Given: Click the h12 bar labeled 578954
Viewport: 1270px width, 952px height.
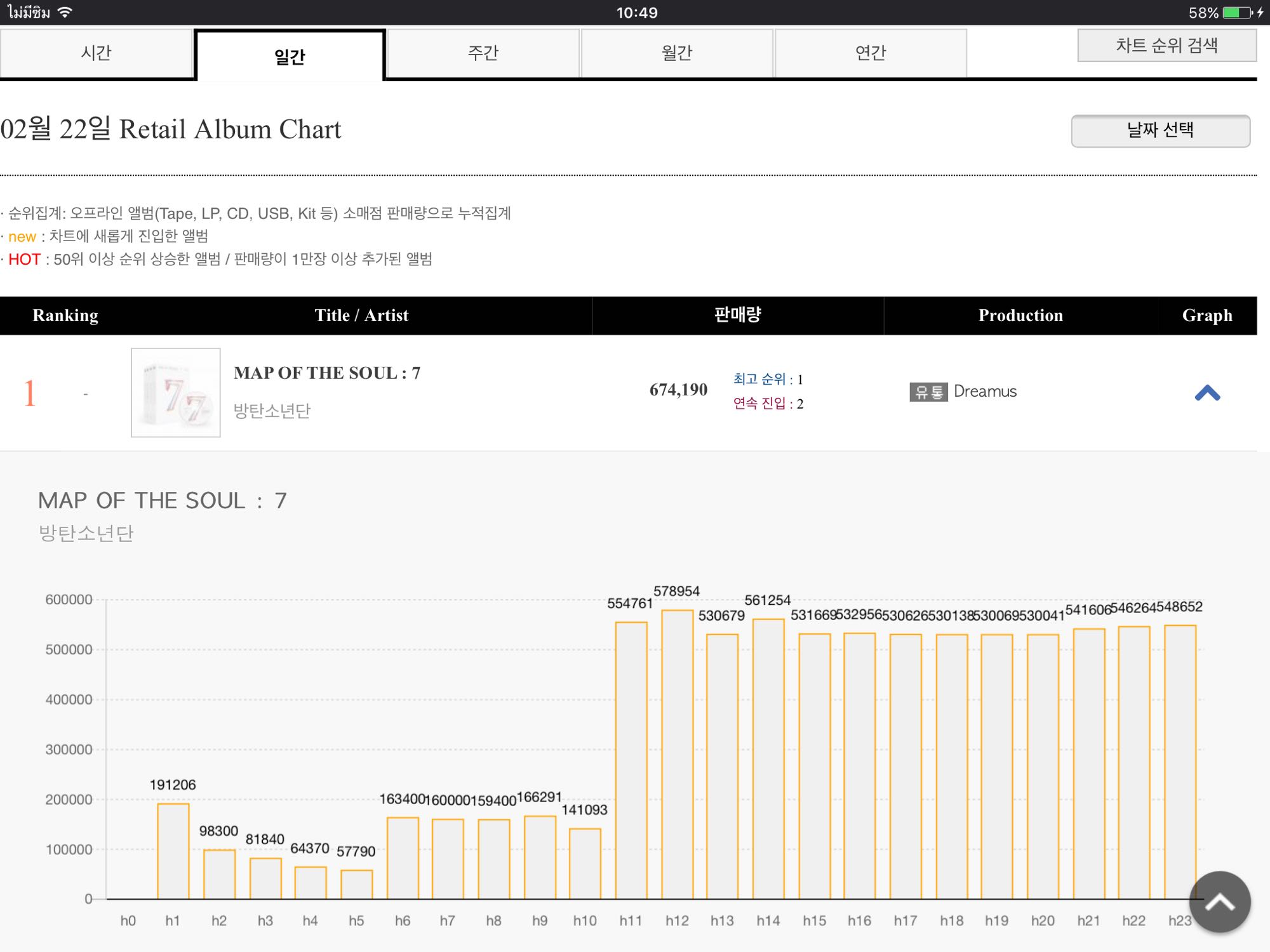Looking at the screenshot, I should (x=677, y=754).
